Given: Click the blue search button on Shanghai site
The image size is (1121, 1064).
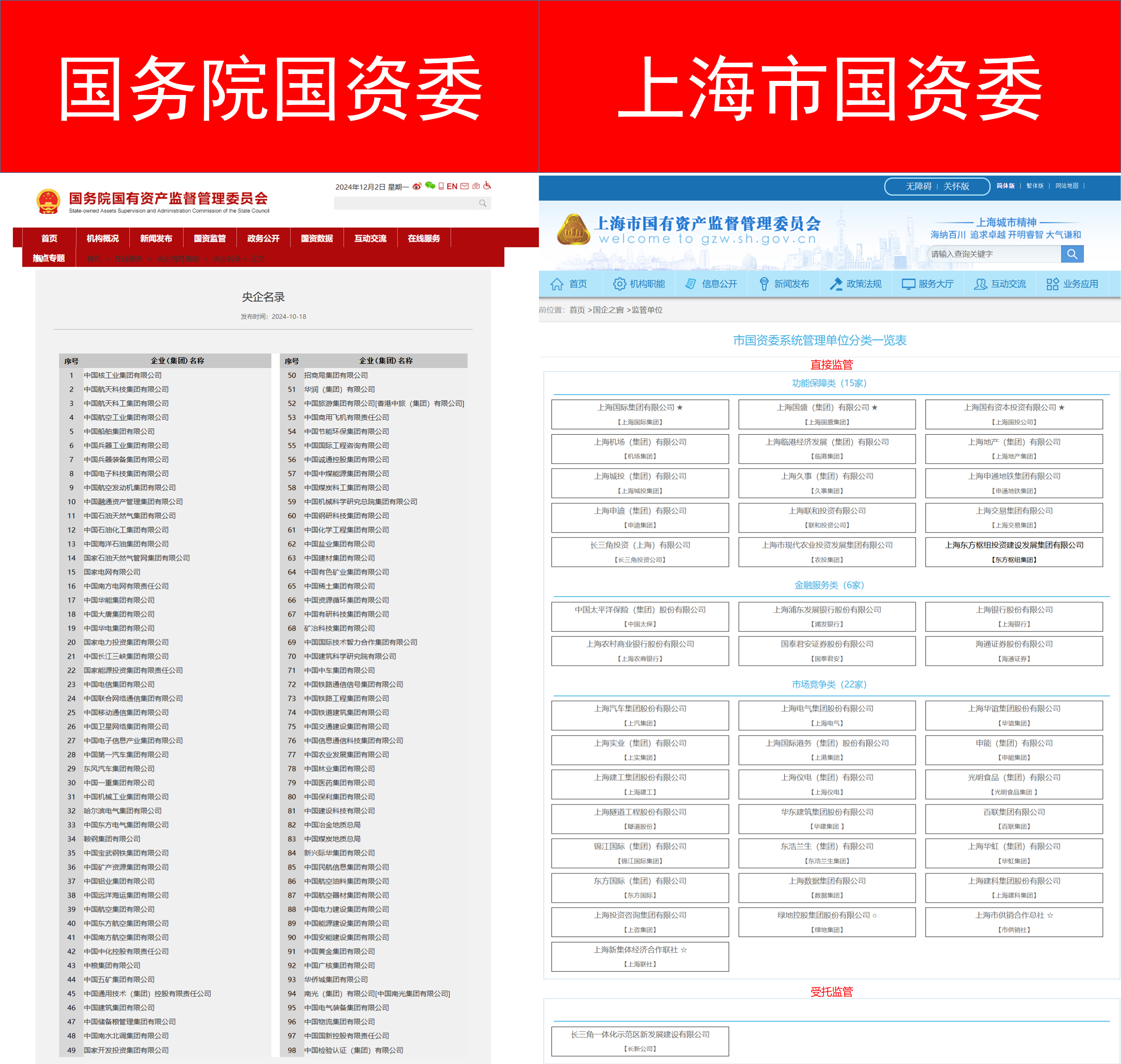Looking at the screenshot, I should pyautogui.click(x=1072, y=253).
